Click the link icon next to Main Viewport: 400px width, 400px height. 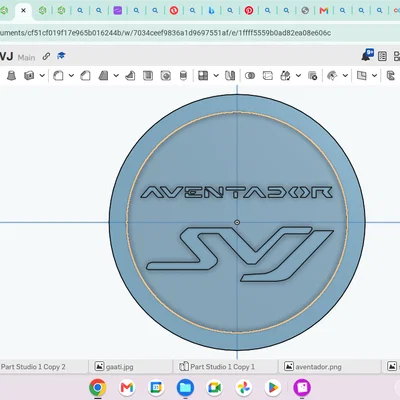pos(46,56)
